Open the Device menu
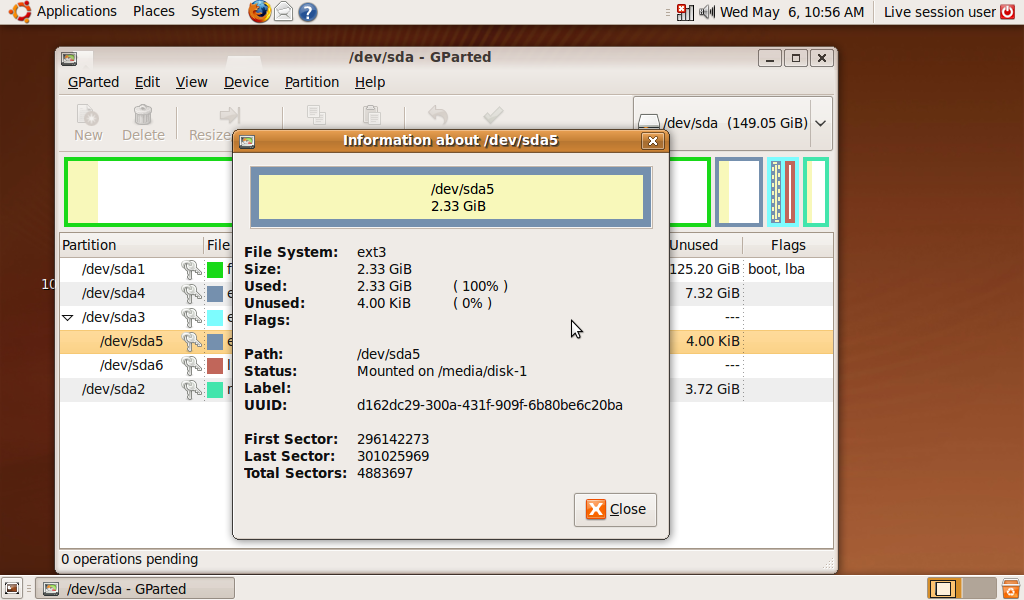This screenshot has height=600, width=1024. pyautogui.click(x=246, y=82)
